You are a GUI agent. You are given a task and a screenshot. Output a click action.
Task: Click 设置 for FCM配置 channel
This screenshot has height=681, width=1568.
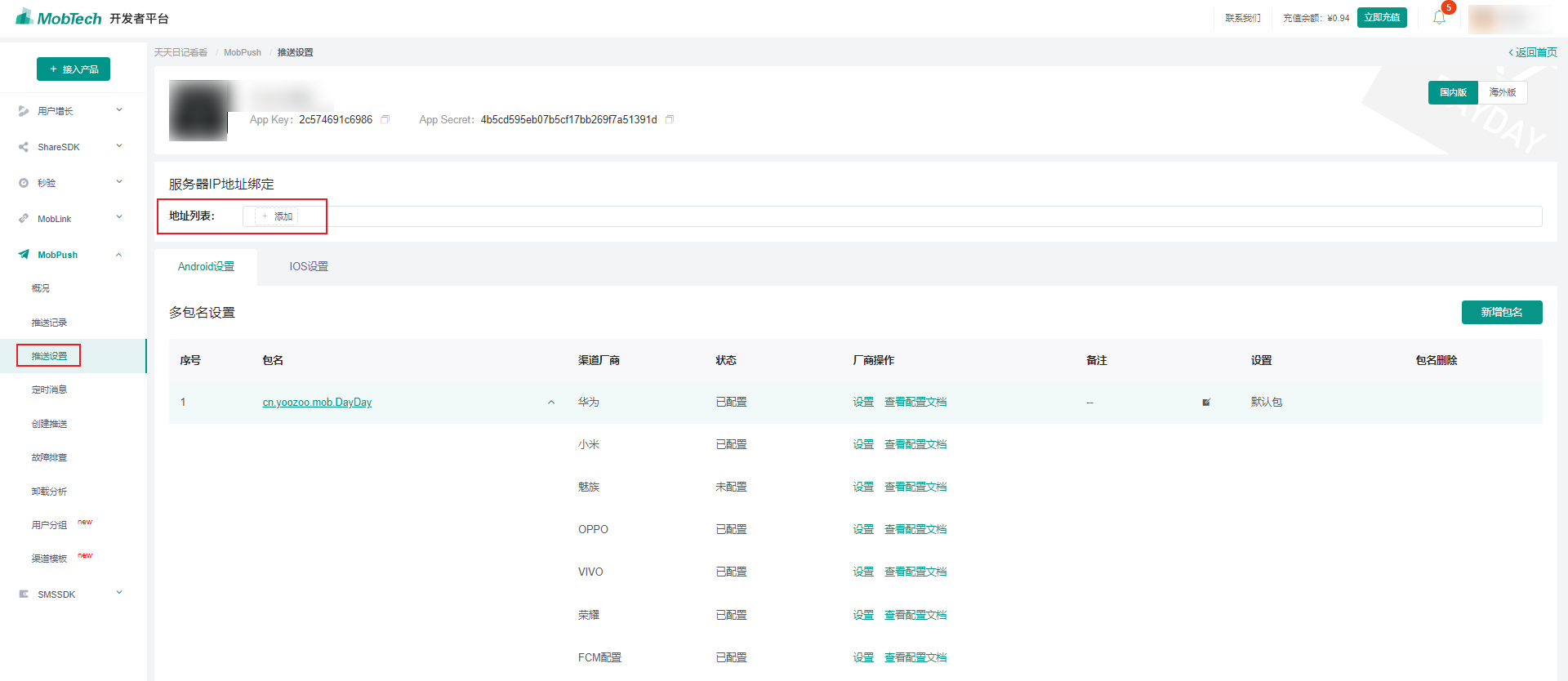pos(863,657)
